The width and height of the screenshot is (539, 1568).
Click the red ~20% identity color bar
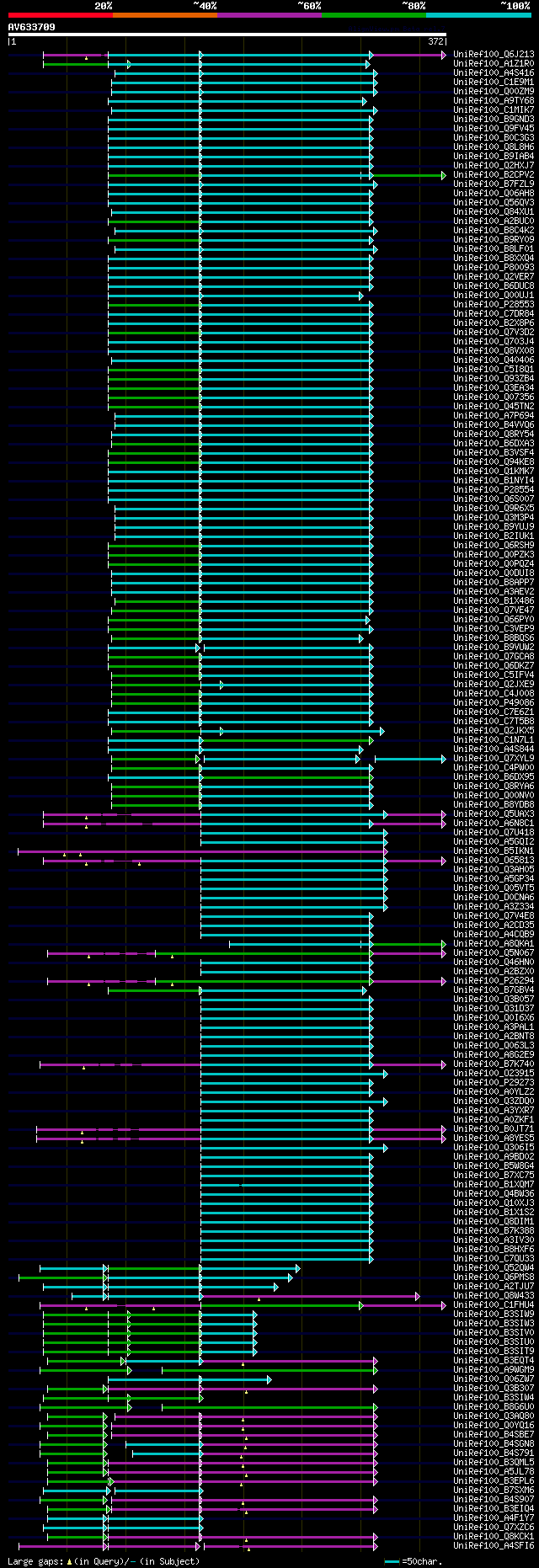click(x=61, y=15)
